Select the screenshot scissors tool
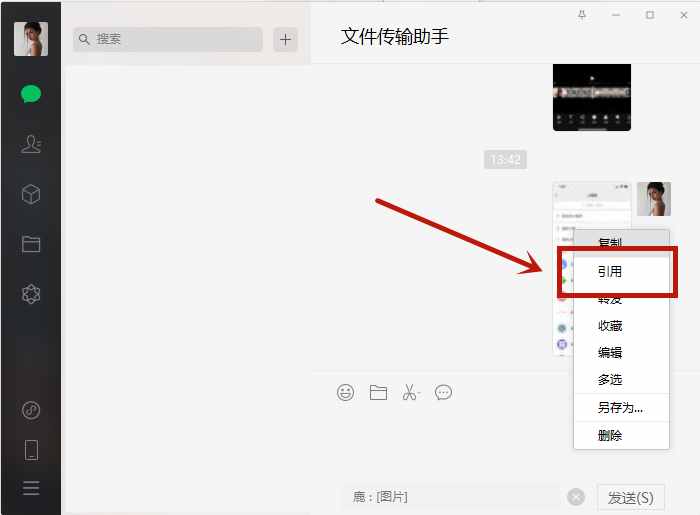This screenshot has height=515, width=700. tap(410, 393)
